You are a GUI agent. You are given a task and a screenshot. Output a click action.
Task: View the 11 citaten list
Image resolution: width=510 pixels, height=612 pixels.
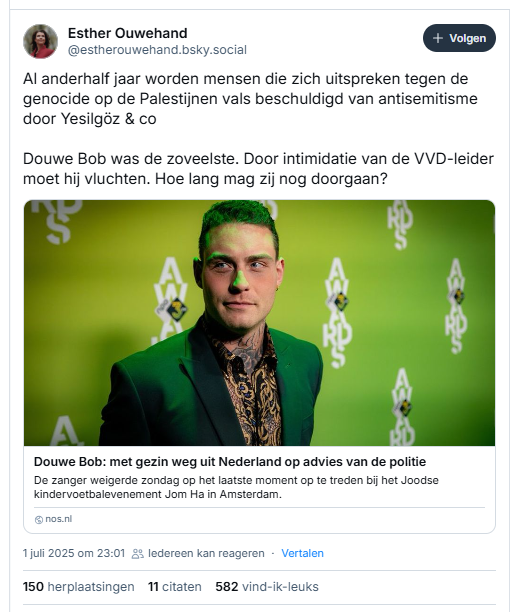pos(175,587)
